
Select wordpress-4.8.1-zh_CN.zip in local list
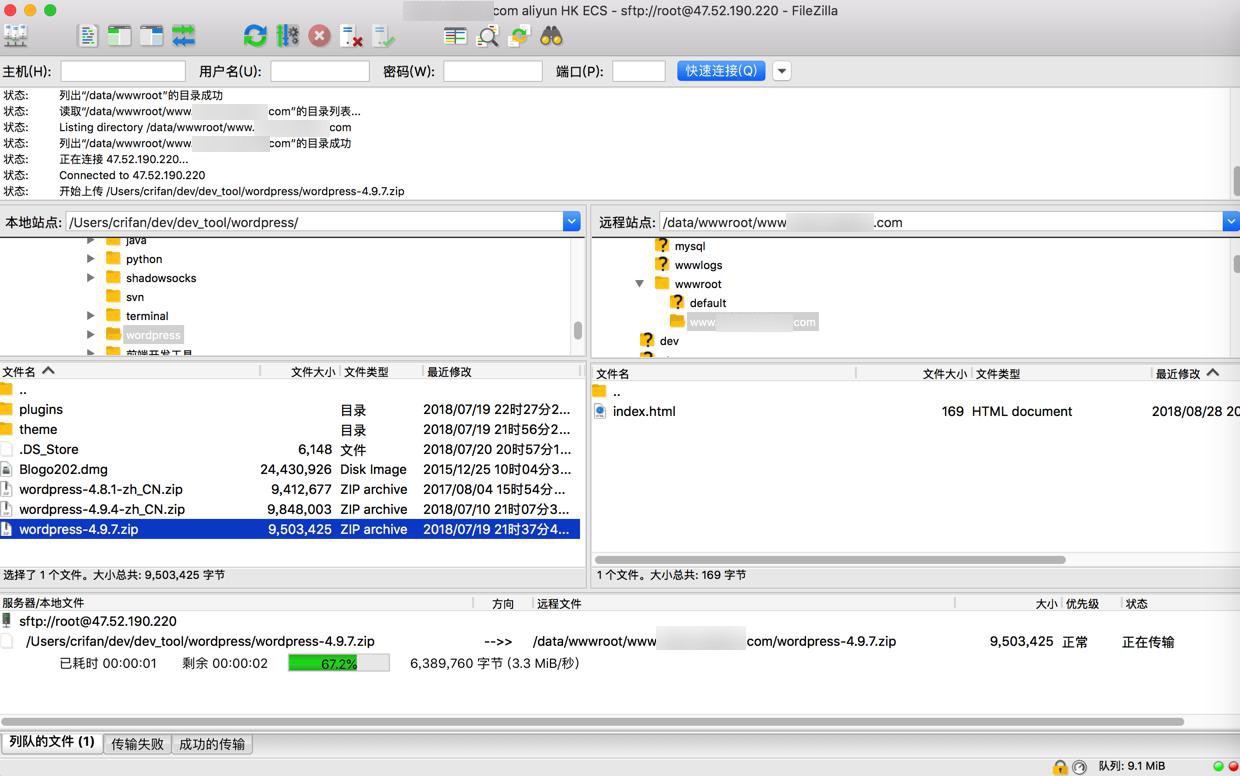point(290,489)
